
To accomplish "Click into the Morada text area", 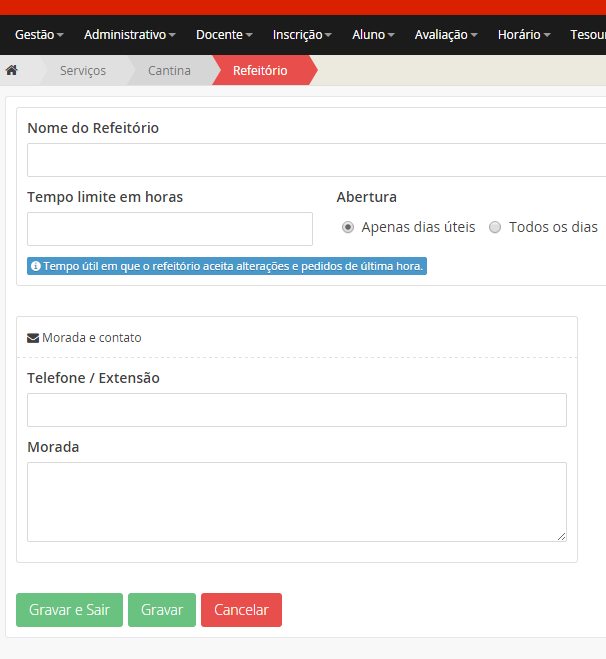I will [296, 502].
